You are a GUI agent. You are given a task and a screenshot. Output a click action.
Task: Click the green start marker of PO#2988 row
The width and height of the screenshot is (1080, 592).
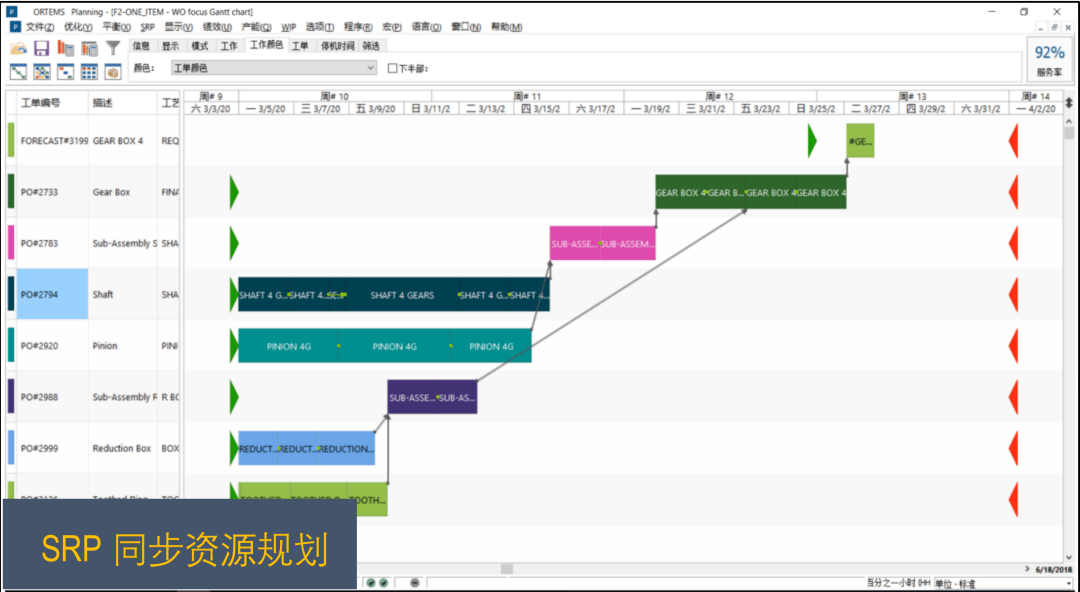pyautogui.click(x=234, y=397)
